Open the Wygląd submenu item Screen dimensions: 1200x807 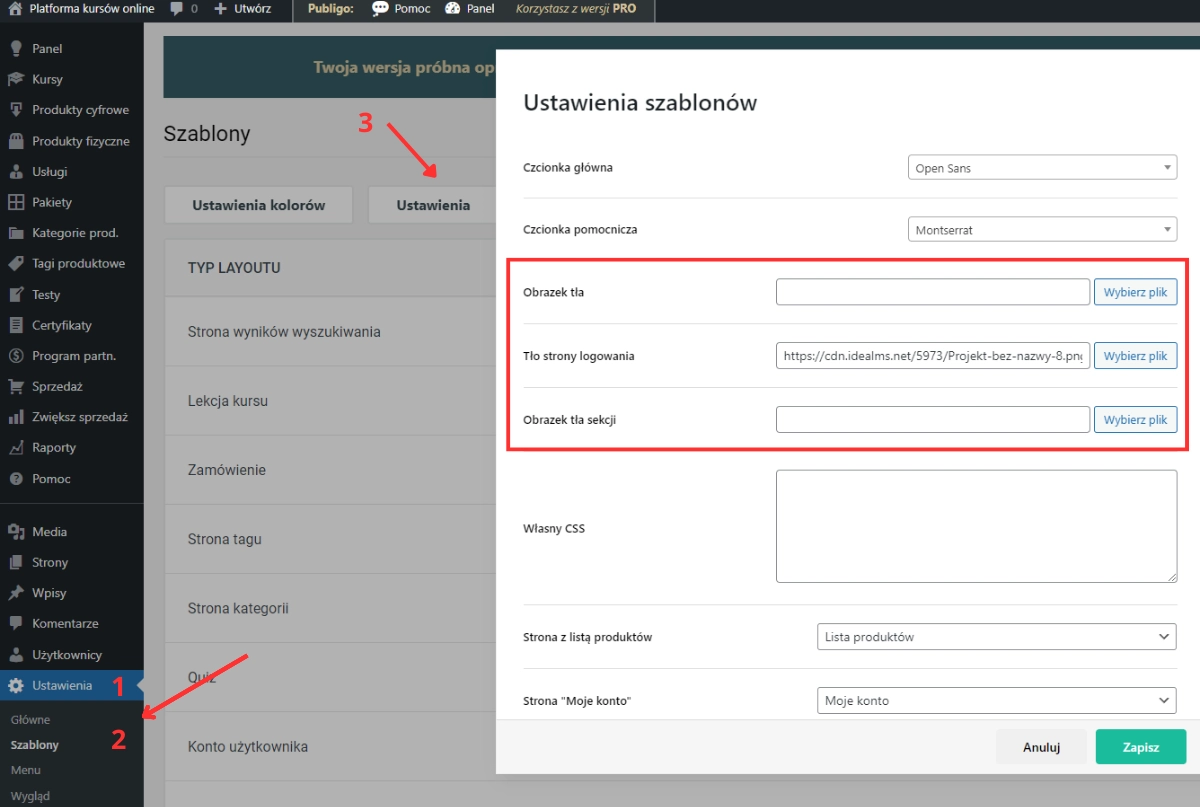(x=30, y=796)
